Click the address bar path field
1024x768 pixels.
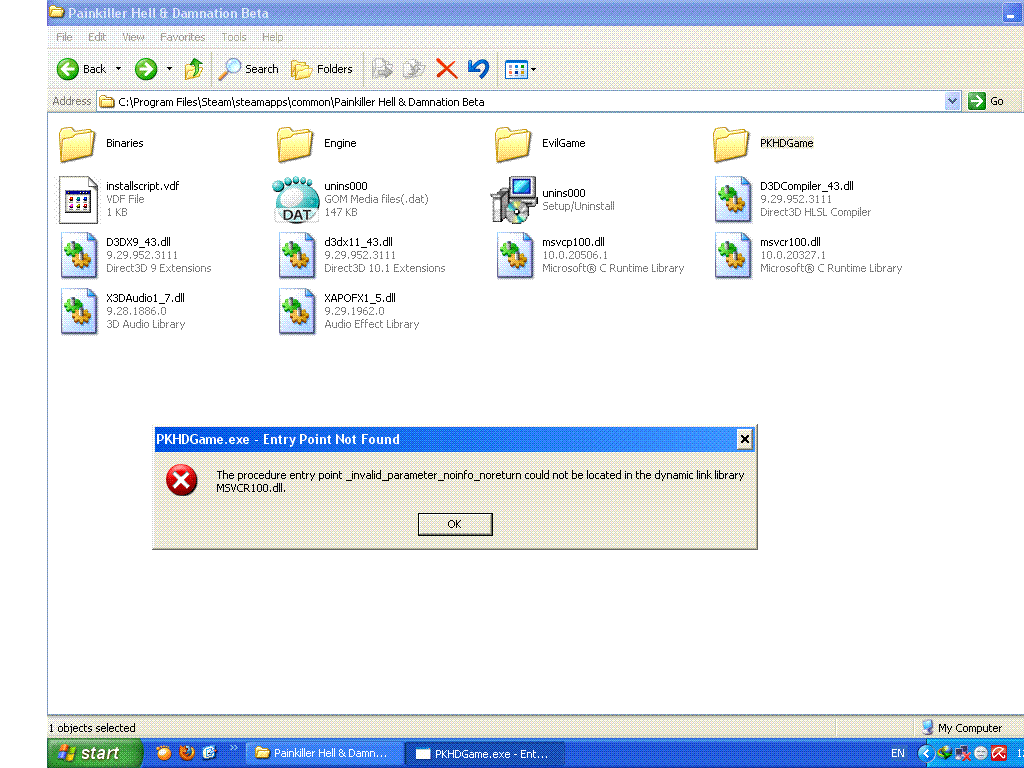click(x=520, y=102)
